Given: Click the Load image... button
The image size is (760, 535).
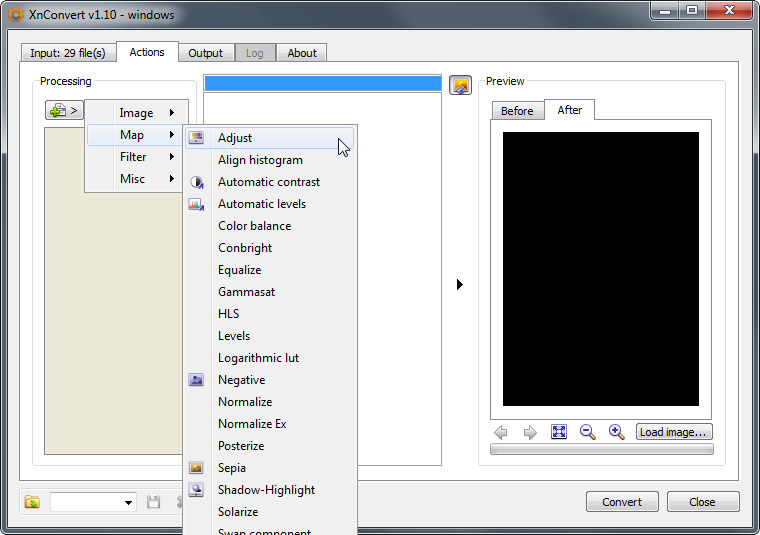Looking at the screenshot, I should (674, 432).
